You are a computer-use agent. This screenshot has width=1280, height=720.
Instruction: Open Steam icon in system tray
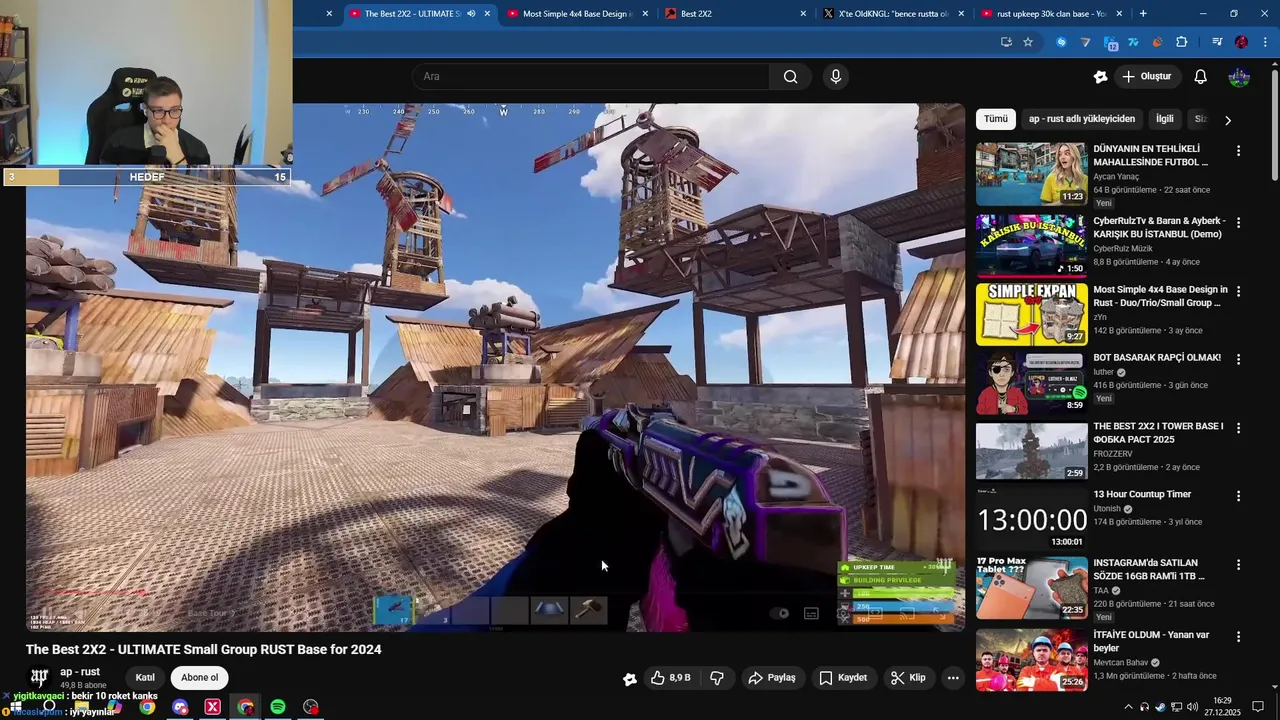(1160, 707)
